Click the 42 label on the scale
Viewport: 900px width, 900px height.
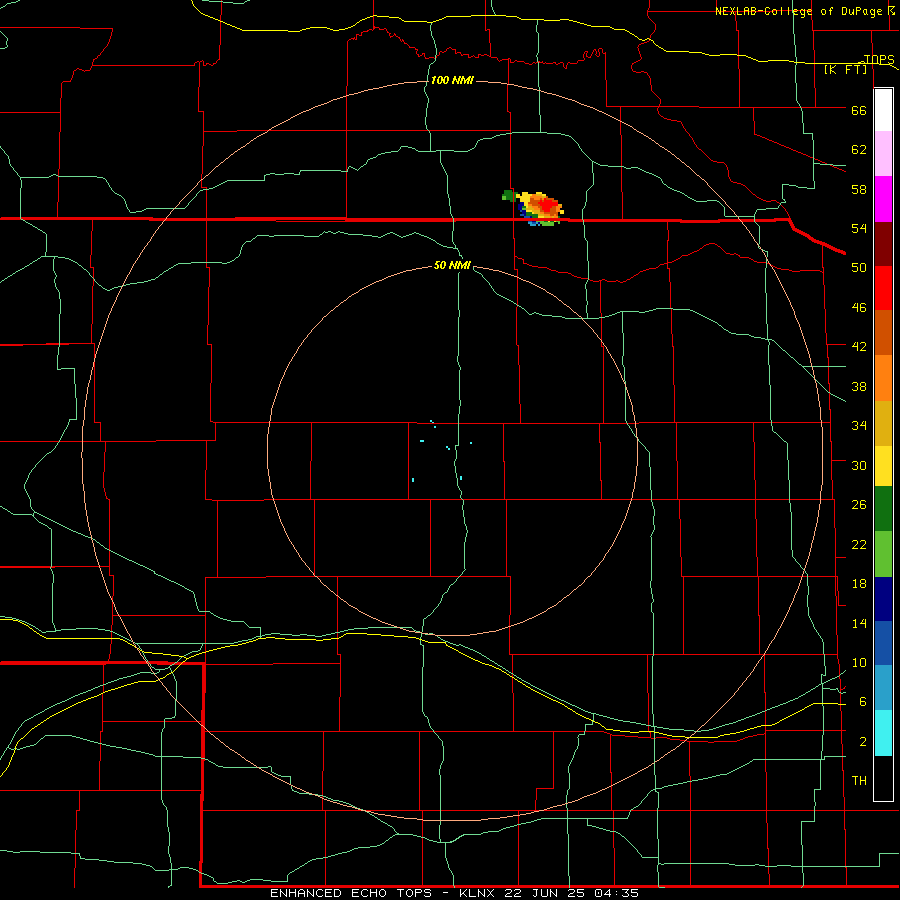pos(859,347)
